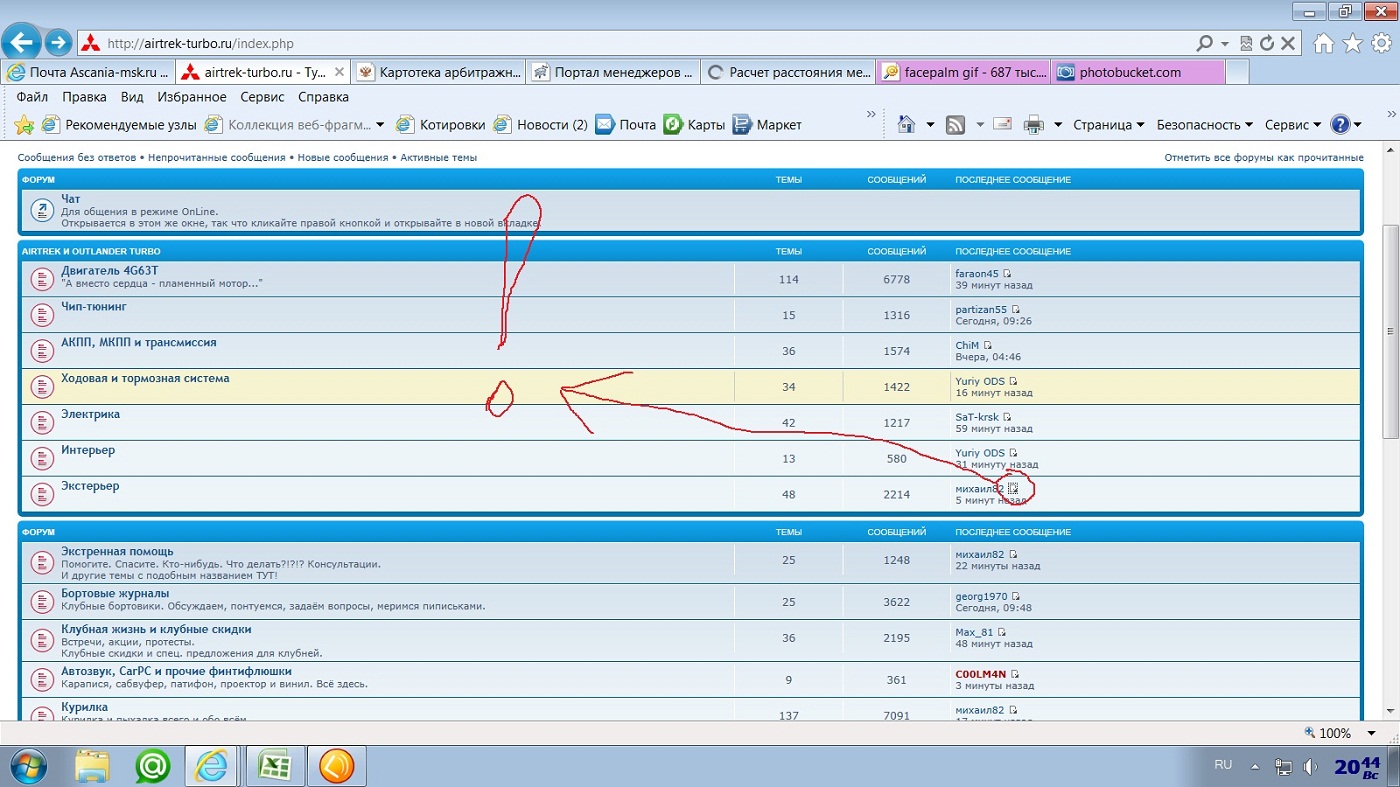The width and height of the screenshot is (1400, 787).
Task: Click Отметить все форумы как прочитанные link
Action: (x=1263, y=157)
